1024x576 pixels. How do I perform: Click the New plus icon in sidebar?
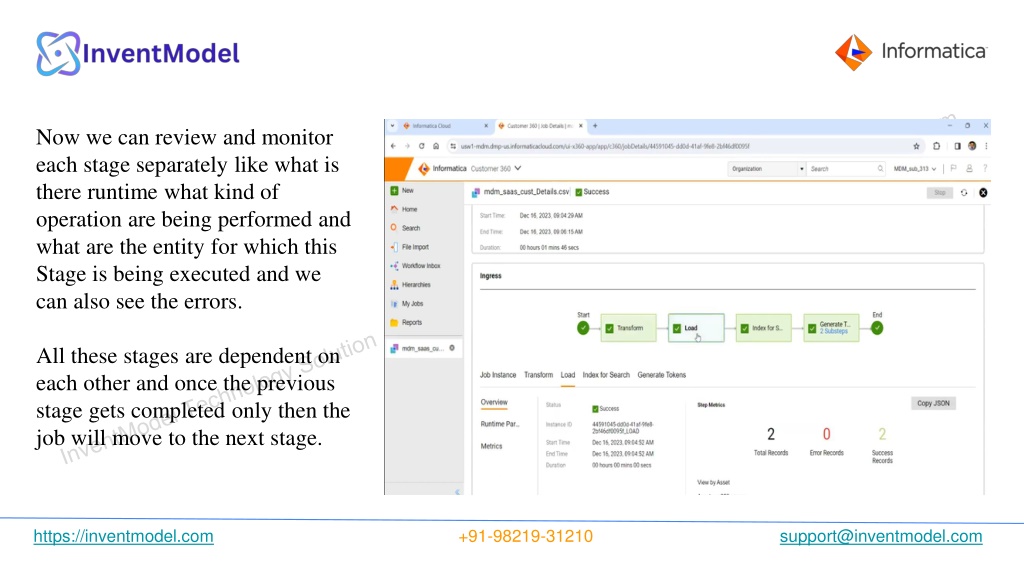(x=394, y=191)
